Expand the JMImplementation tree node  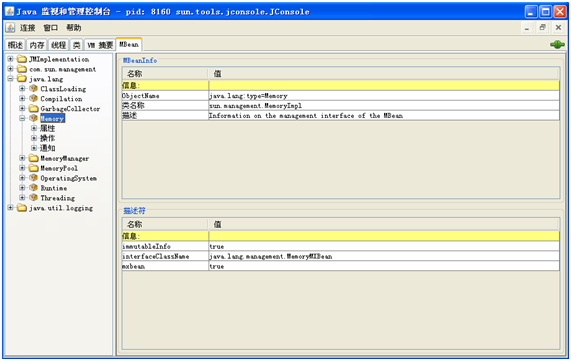coord(10,59)
